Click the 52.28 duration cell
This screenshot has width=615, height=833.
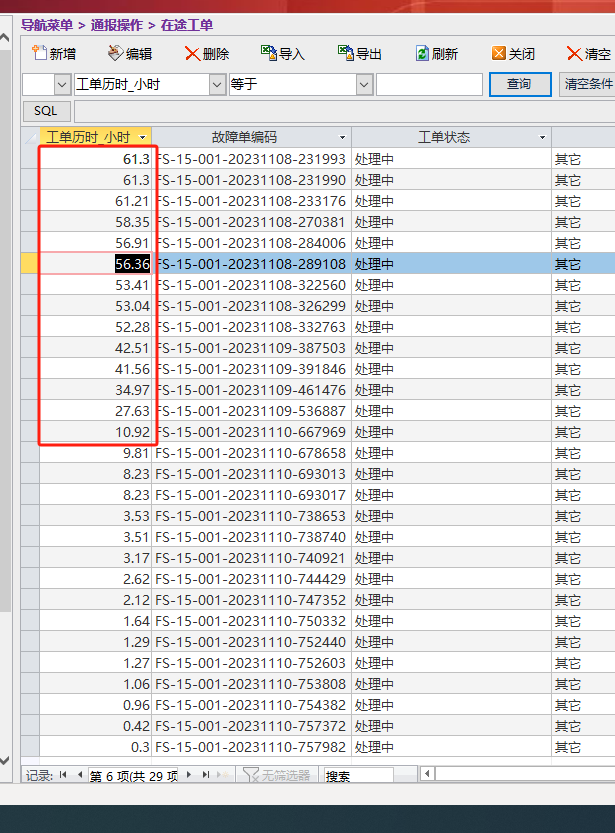(x=96, y=327)
